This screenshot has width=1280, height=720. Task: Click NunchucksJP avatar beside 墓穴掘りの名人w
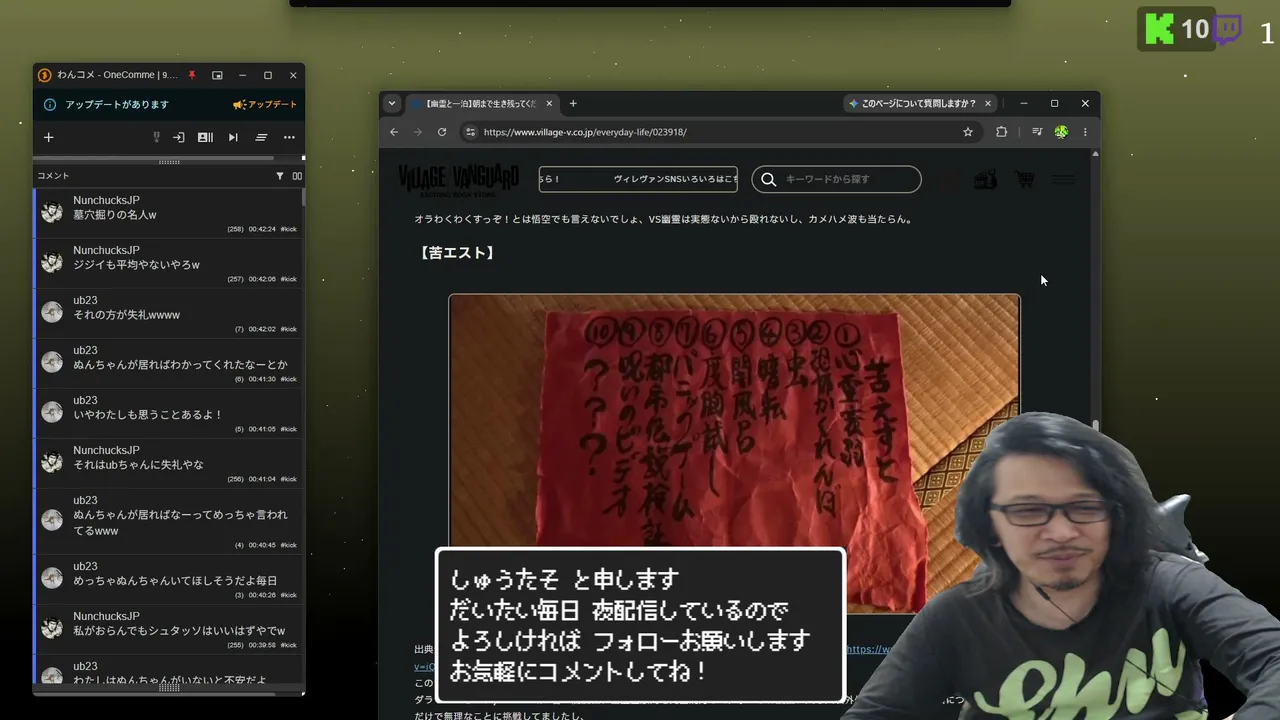pyautogui.click(x=52, y=212)
